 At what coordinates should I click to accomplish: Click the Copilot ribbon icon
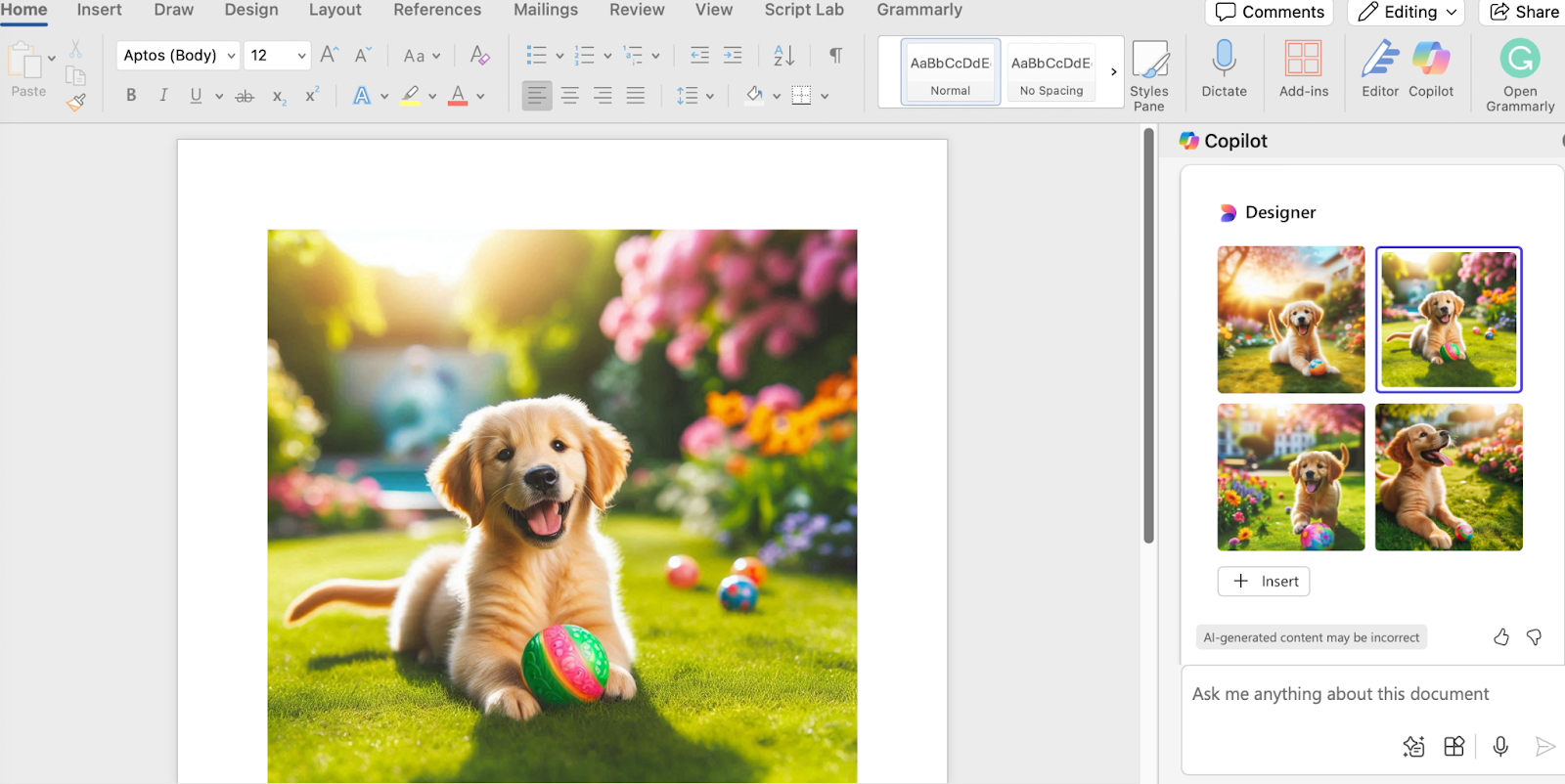coord(1431,60)
